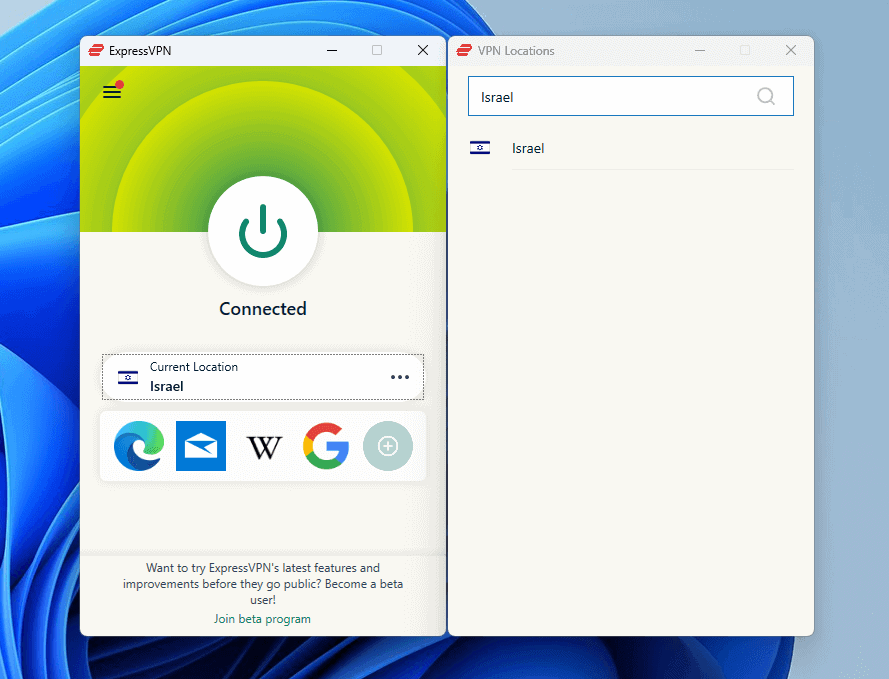Click the search magnifier icon in VPN Locations
The image size is (889, 679).
tap(766, 96)
